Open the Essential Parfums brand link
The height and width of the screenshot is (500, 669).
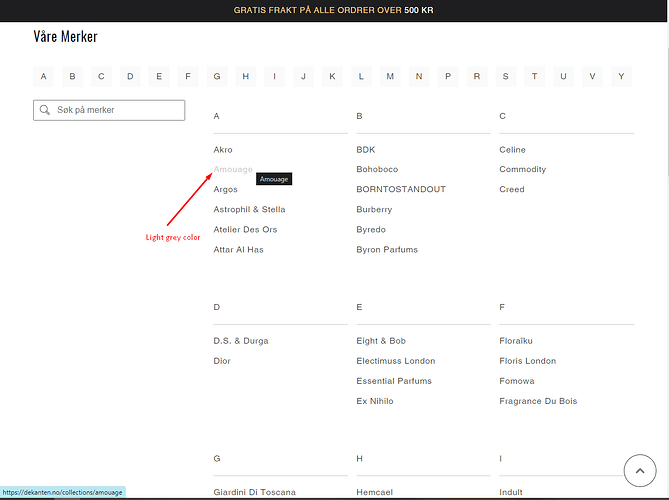coord(394,381)
